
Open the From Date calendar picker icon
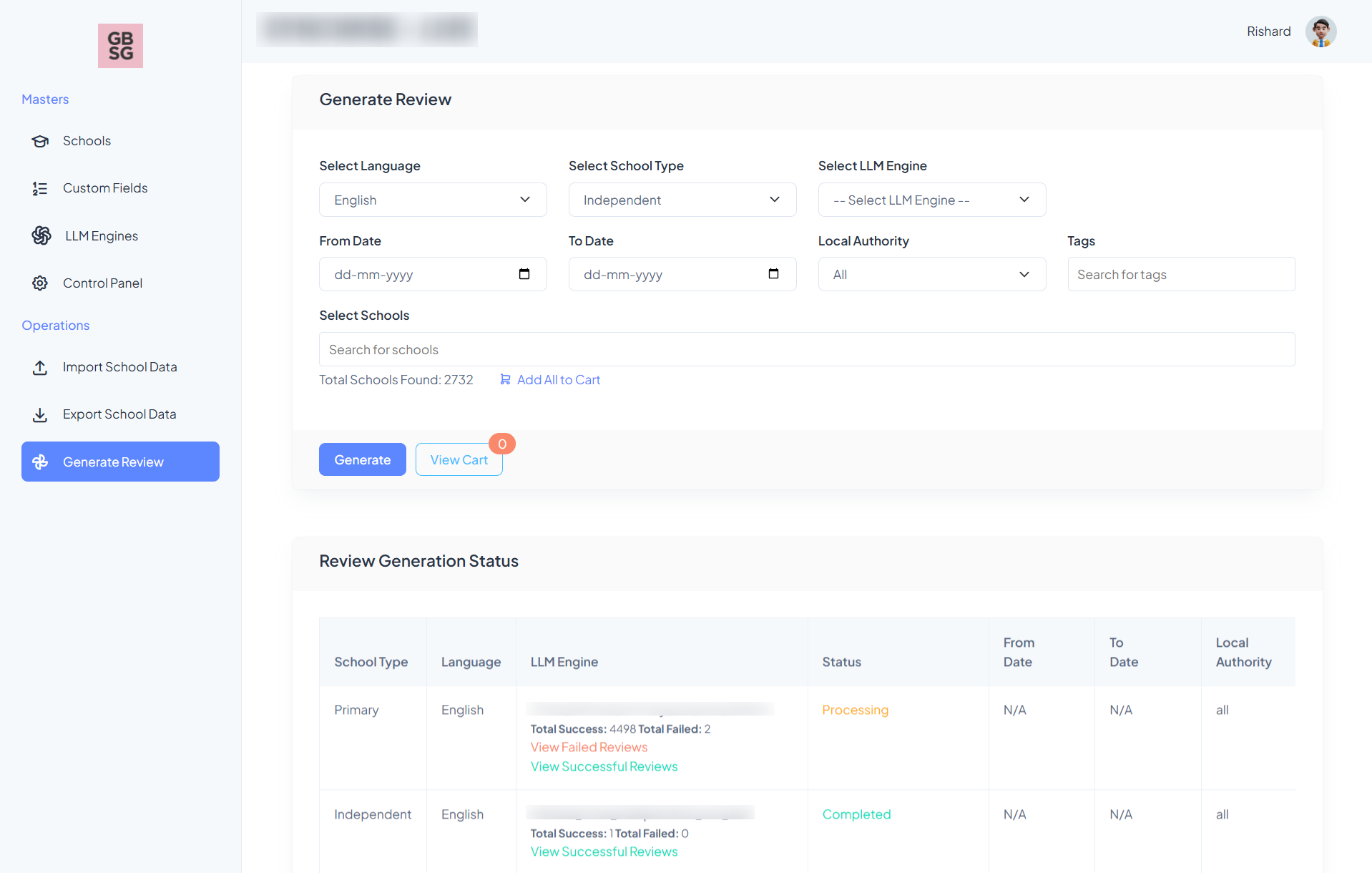[x=524, y=274]
